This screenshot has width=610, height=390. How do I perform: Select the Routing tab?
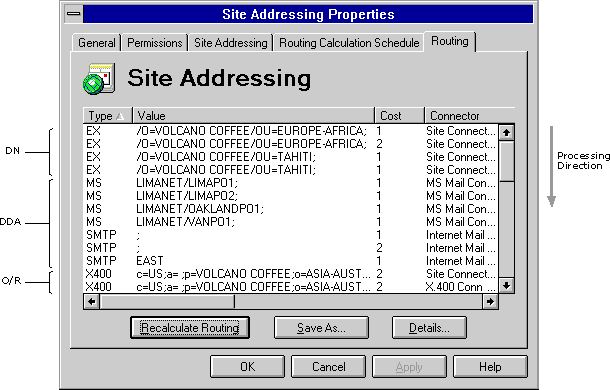(x=450, y=41)
